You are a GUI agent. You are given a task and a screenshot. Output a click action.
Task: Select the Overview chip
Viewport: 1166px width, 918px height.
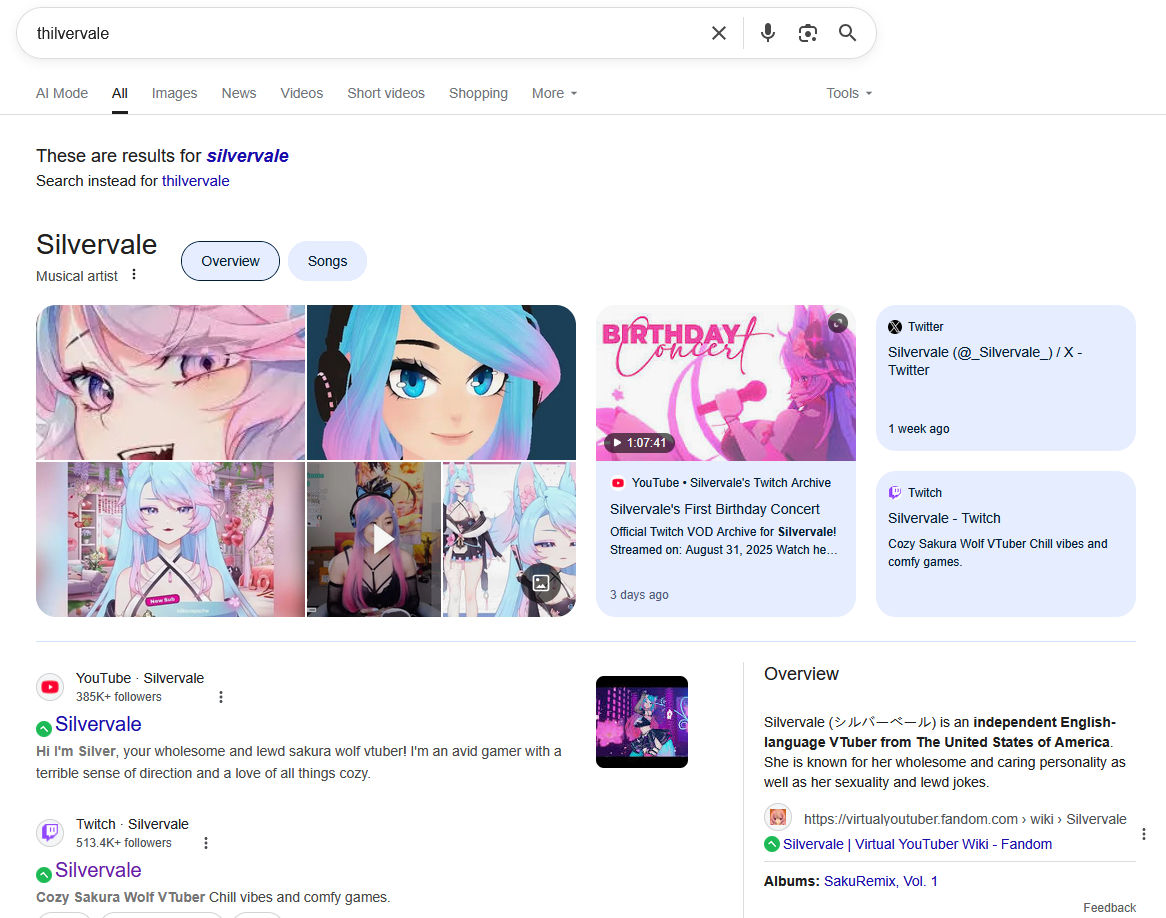tap(231, 261)
